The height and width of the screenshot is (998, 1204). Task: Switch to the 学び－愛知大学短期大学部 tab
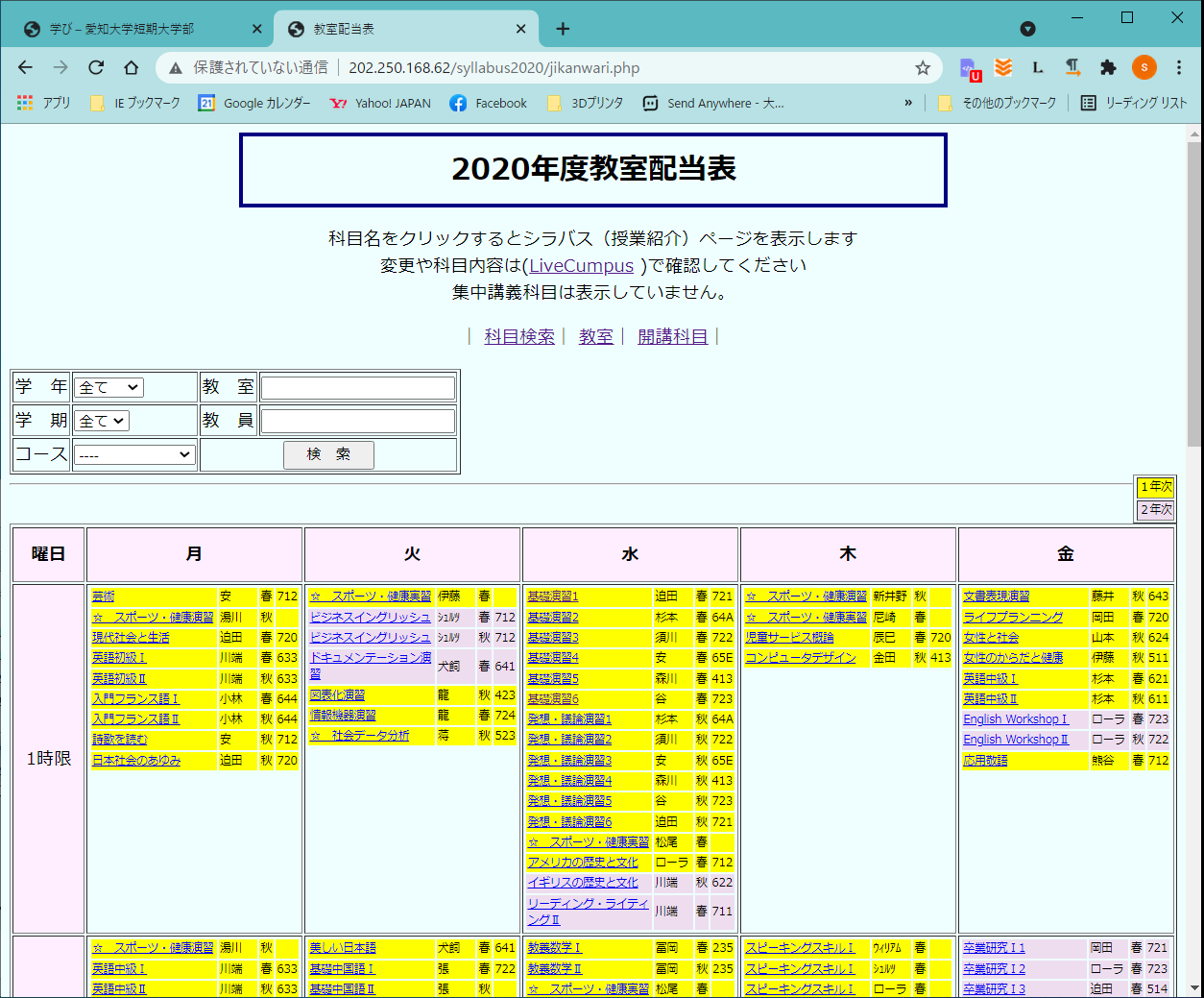122,29
